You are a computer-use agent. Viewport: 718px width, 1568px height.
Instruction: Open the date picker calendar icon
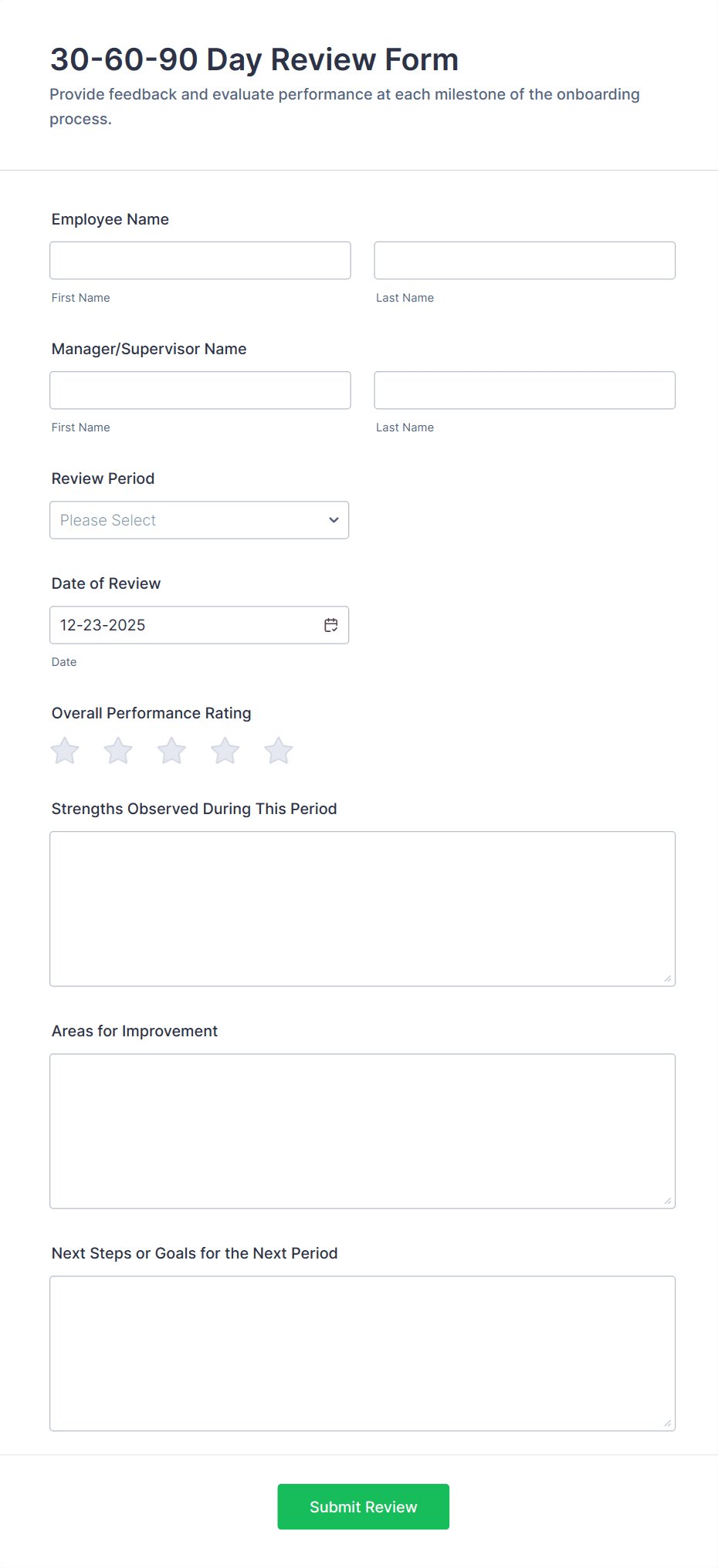(330, 625)
